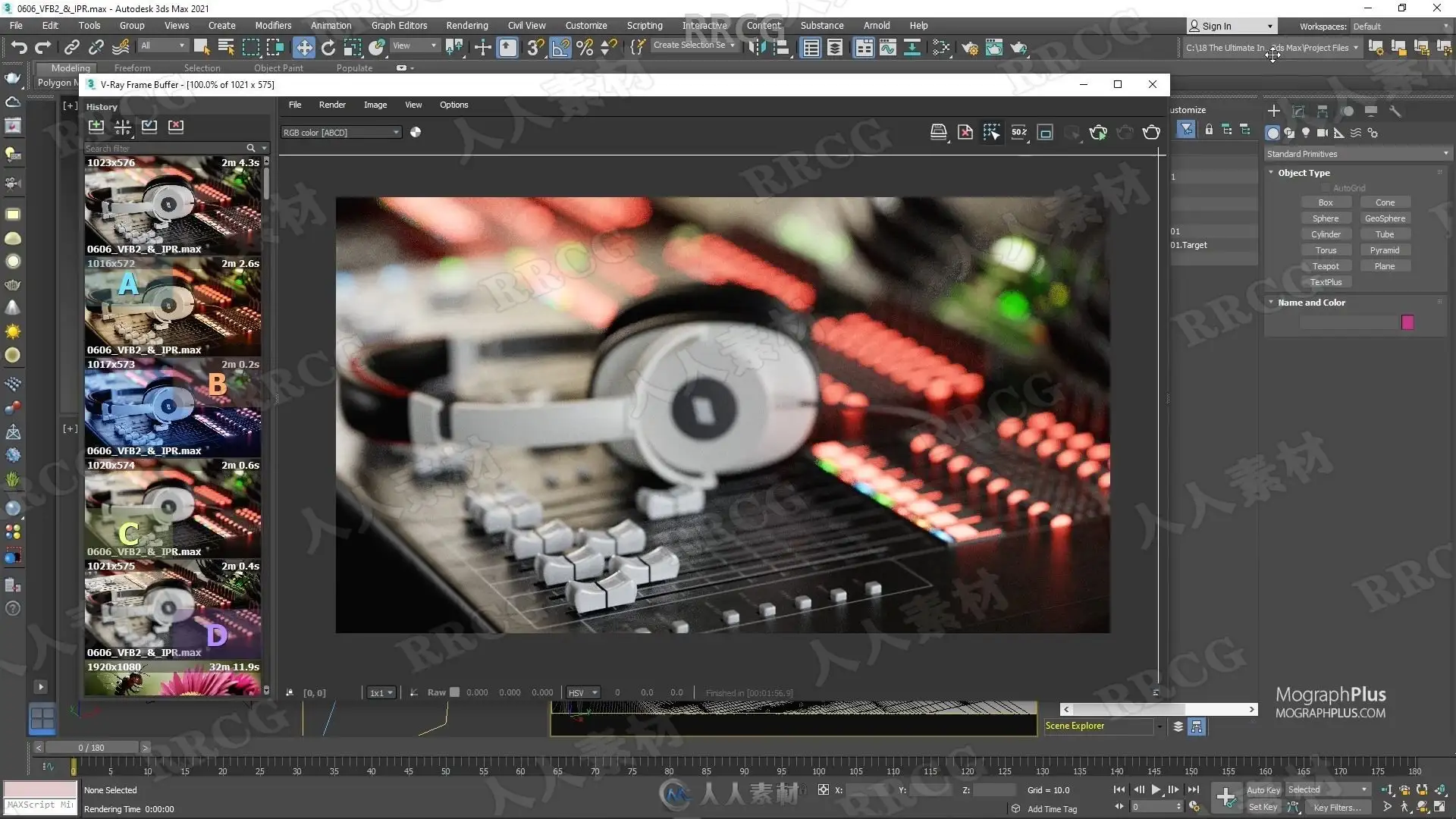Image resolution: width=1456 pixels, height=819 pixels.
Task: Open the RGB color channel dropdown
Action: 340,133
